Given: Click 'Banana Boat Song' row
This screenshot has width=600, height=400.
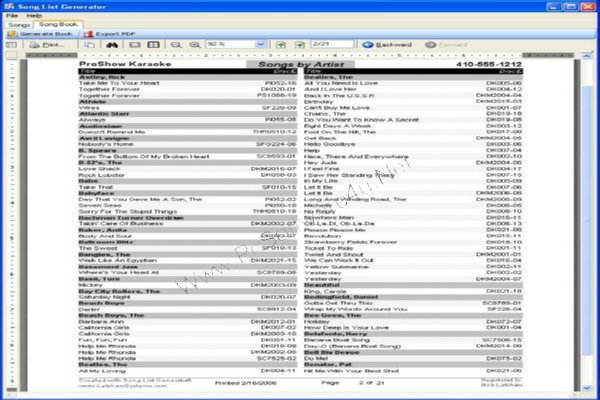Looking at the screenshot, I should click(x=413, y=340).
